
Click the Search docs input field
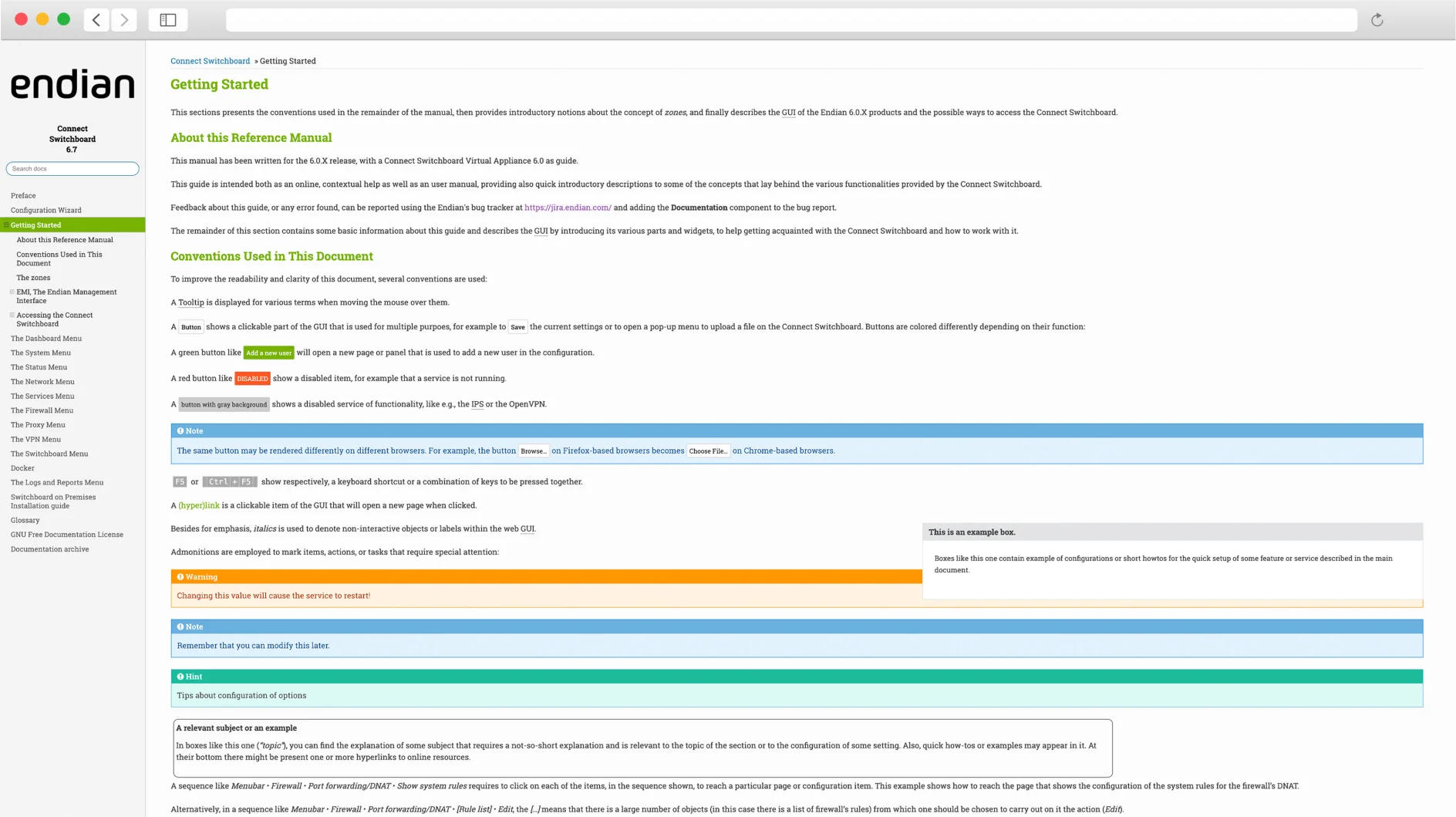pyautogui.click(x=72, y=169)
